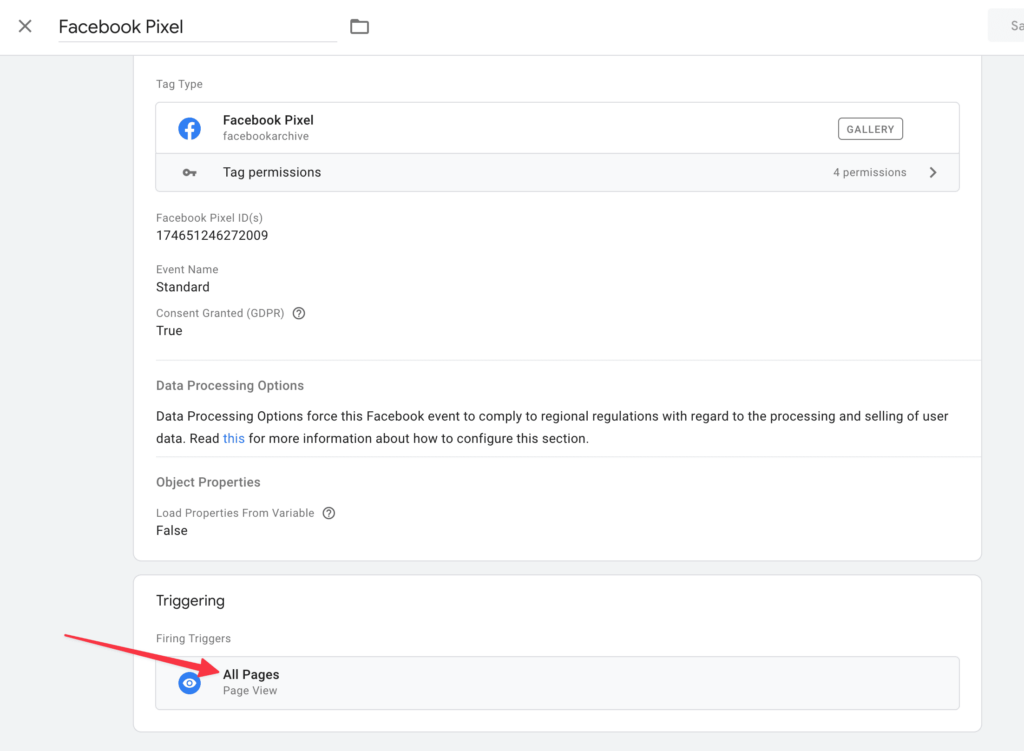Open the Tag permissions row
This screenshot has width=1024, height=751.
point(557,172)
